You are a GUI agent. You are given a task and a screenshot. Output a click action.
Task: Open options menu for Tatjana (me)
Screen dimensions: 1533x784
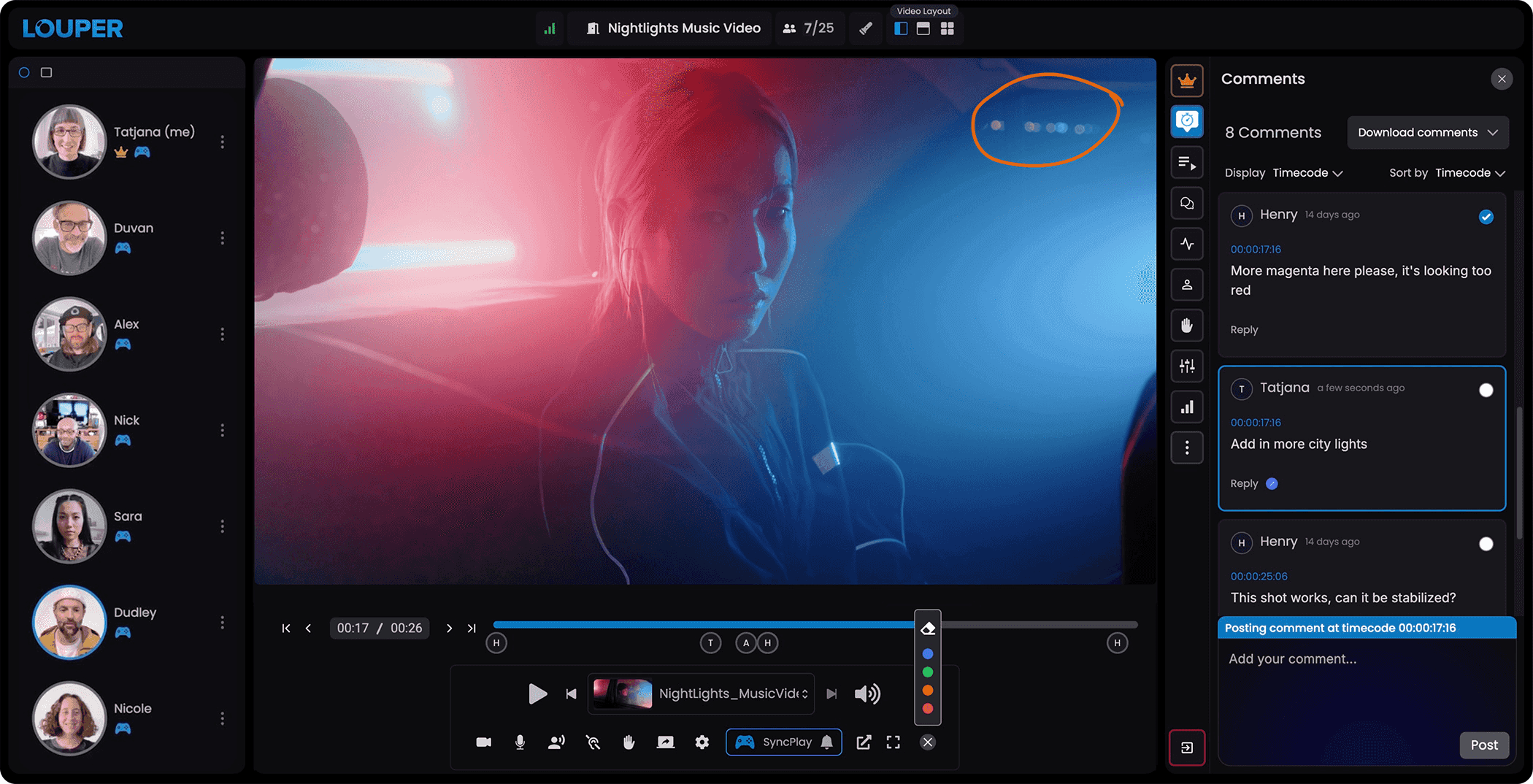point(222,142)
